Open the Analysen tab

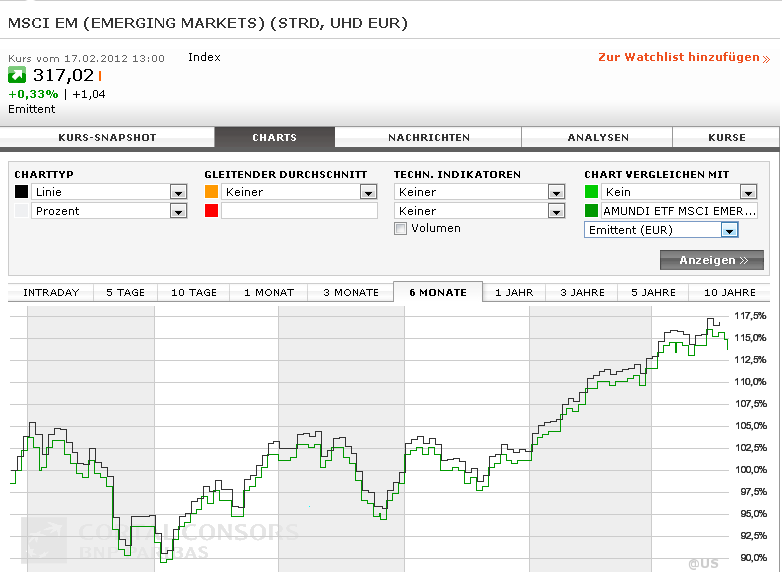point(598,138)
